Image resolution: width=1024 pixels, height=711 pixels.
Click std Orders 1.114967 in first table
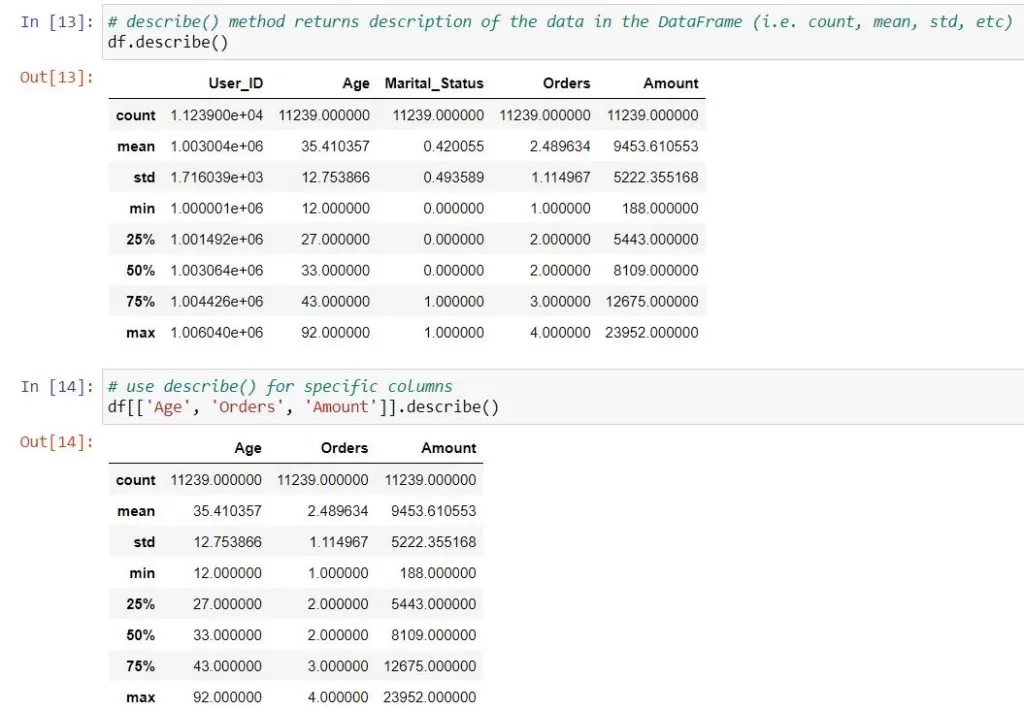click(560, 178)
